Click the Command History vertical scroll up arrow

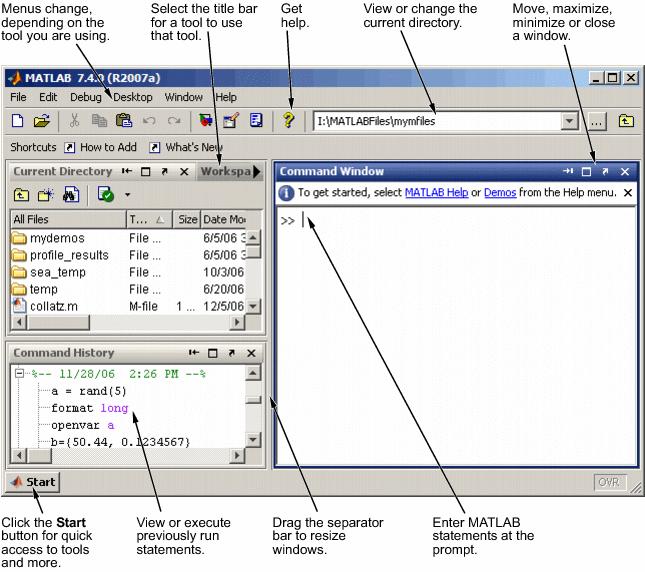click(x=253, y=373)
